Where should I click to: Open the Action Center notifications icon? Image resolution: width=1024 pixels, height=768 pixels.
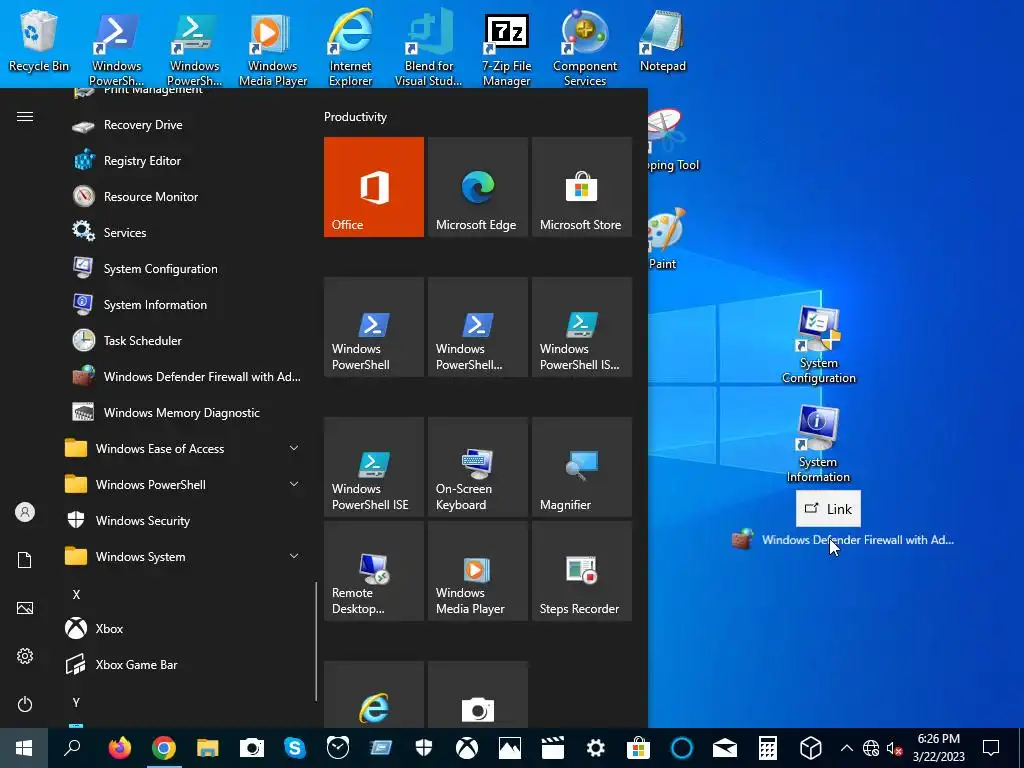[x=991, y=748]
